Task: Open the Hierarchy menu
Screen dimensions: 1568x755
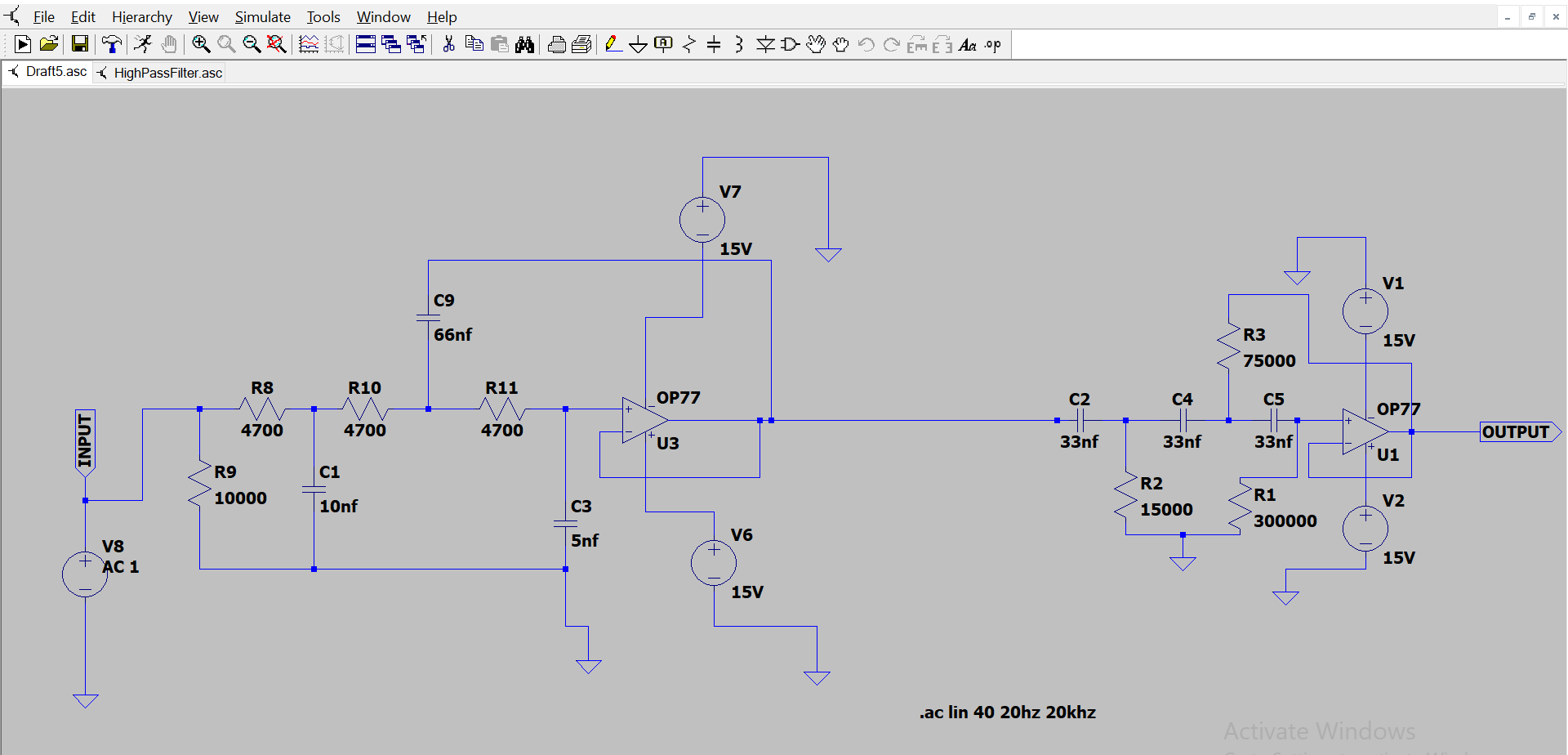Action: [141, 16]
